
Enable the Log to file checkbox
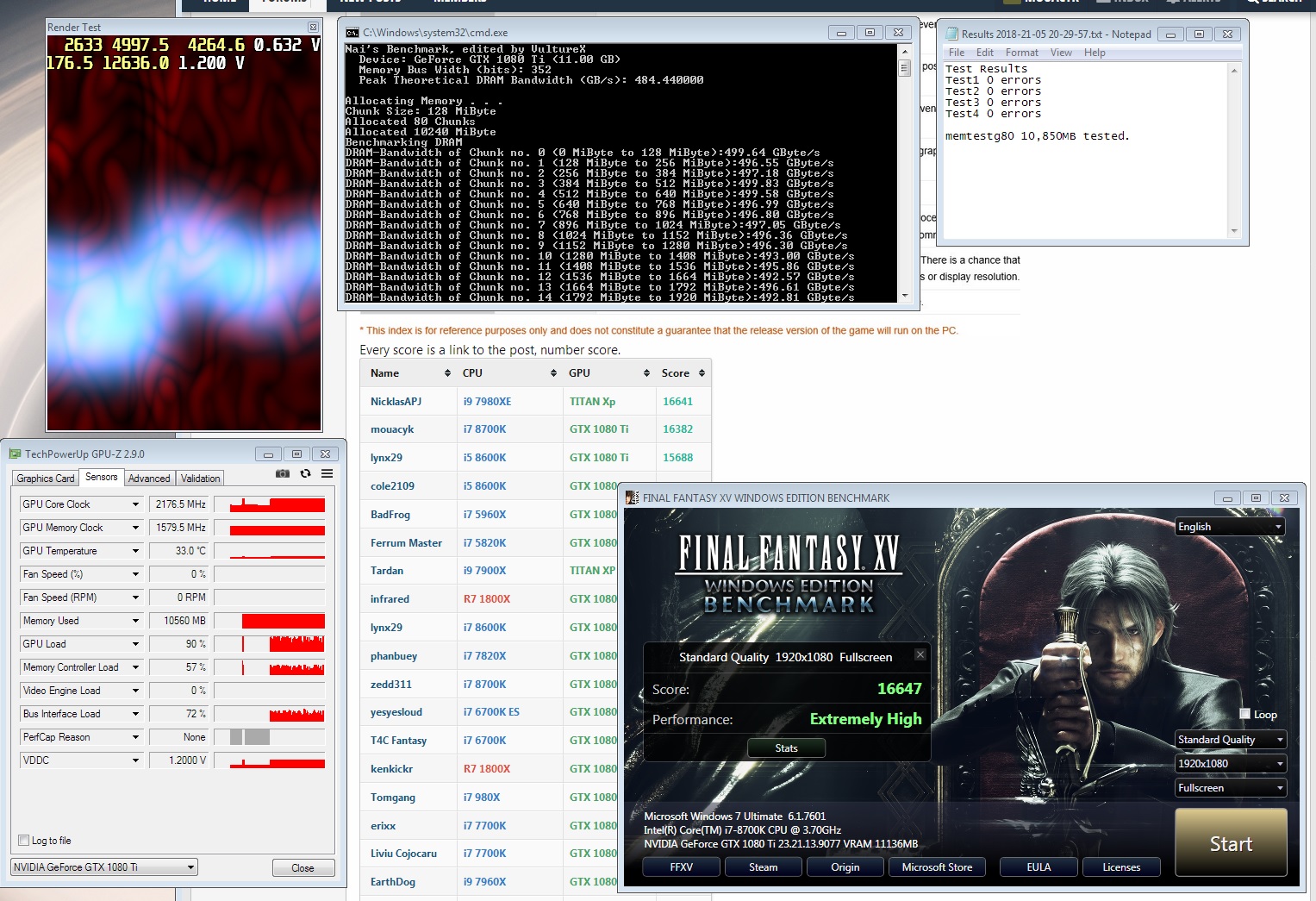(x=23, y=840)
